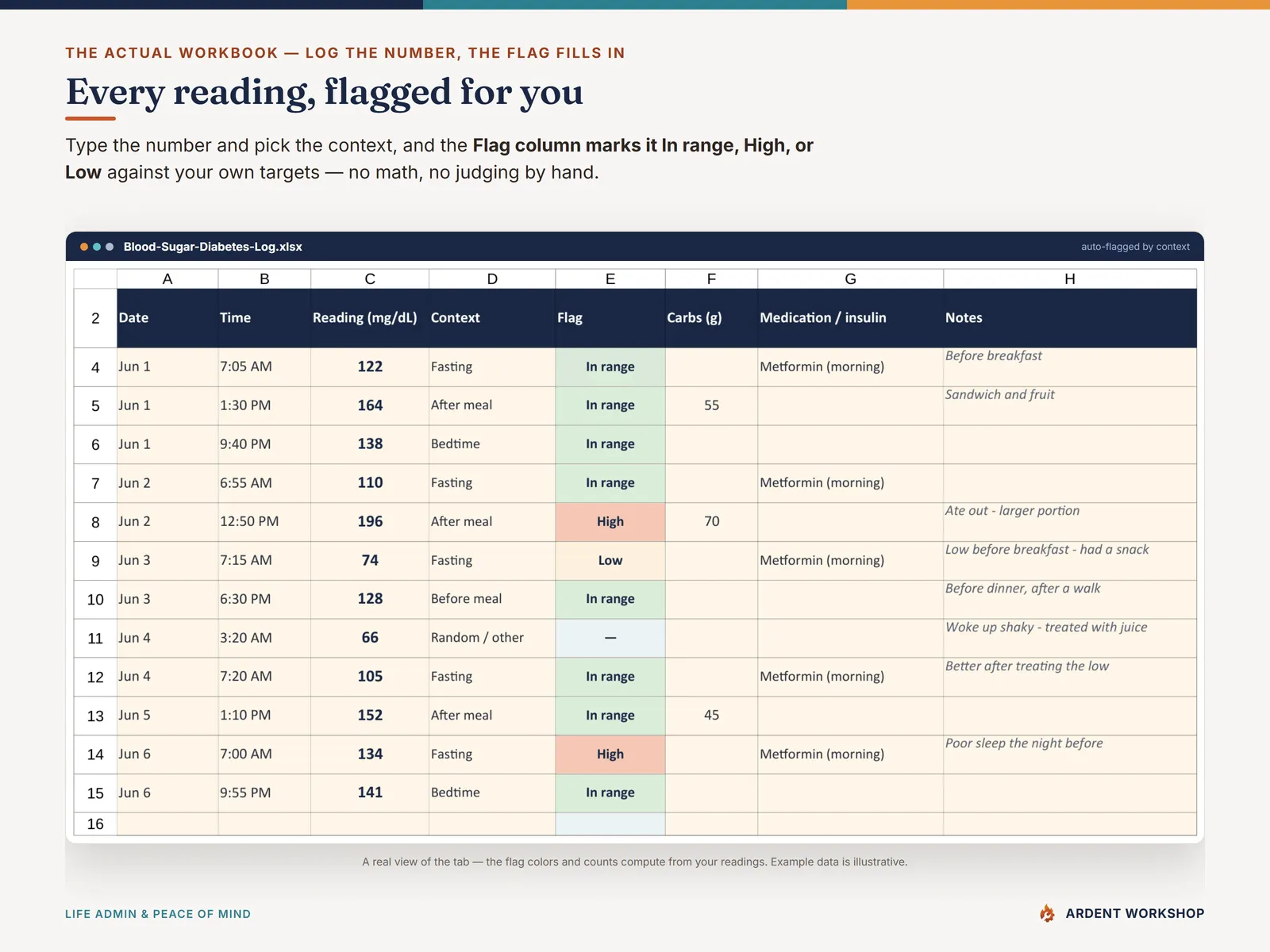Click the In range flag for reading 128

(610, 599)
